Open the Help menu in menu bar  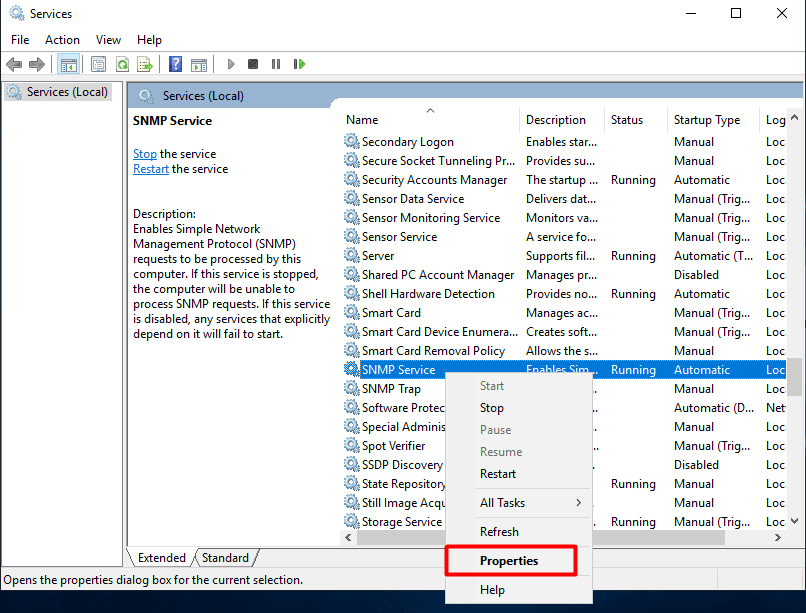149,40
